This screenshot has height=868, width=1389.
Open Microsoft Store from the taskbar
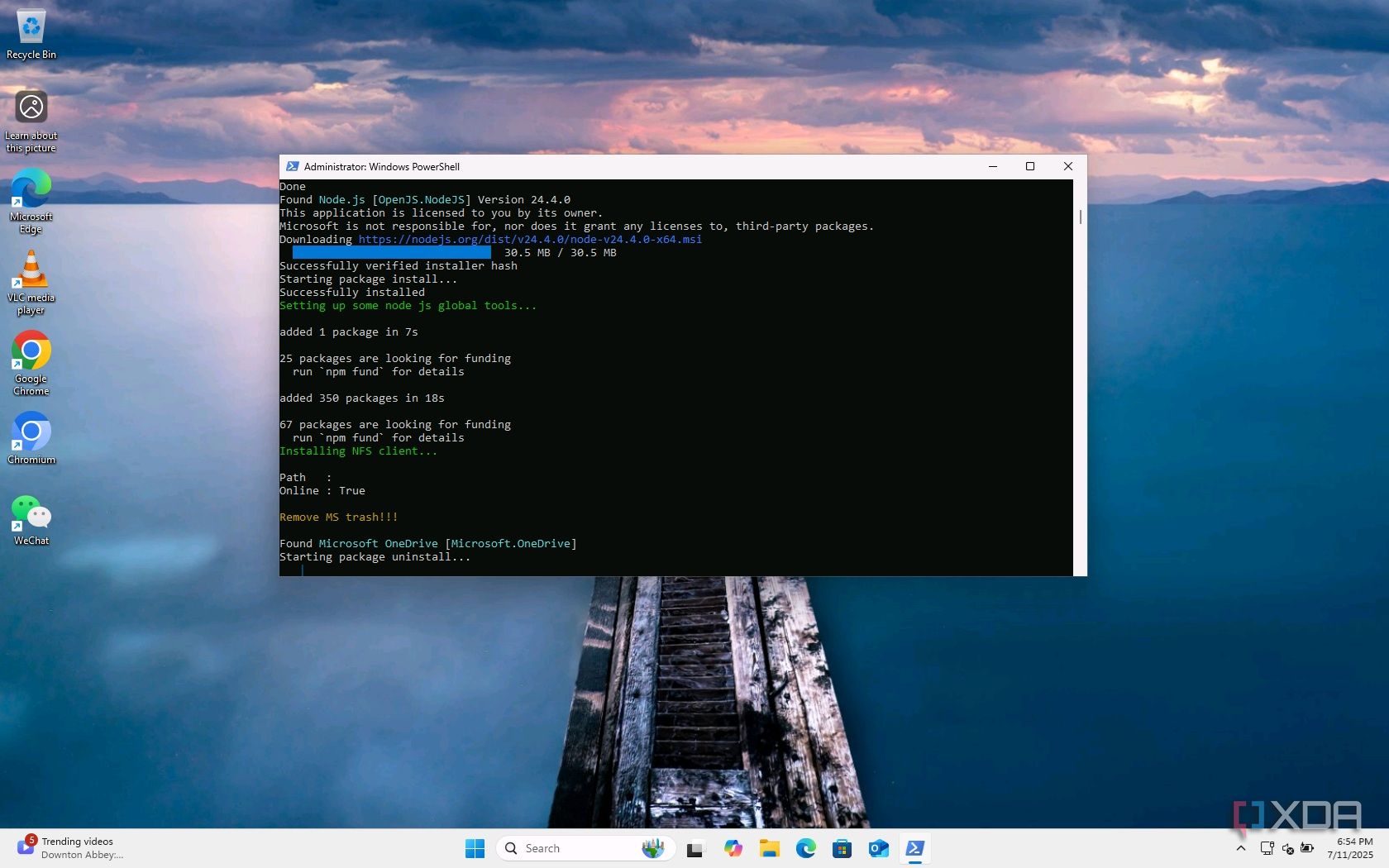click(x=842, y=849)
